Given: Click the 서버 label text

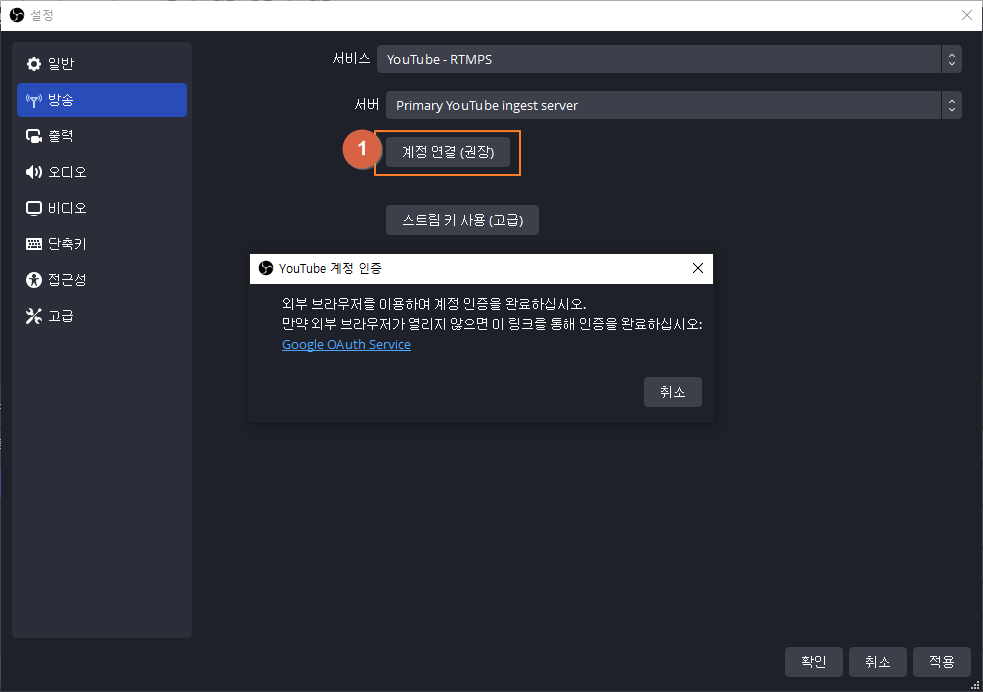Looking at the screenshot, I should pyautogui.click(x=367, y=105).
